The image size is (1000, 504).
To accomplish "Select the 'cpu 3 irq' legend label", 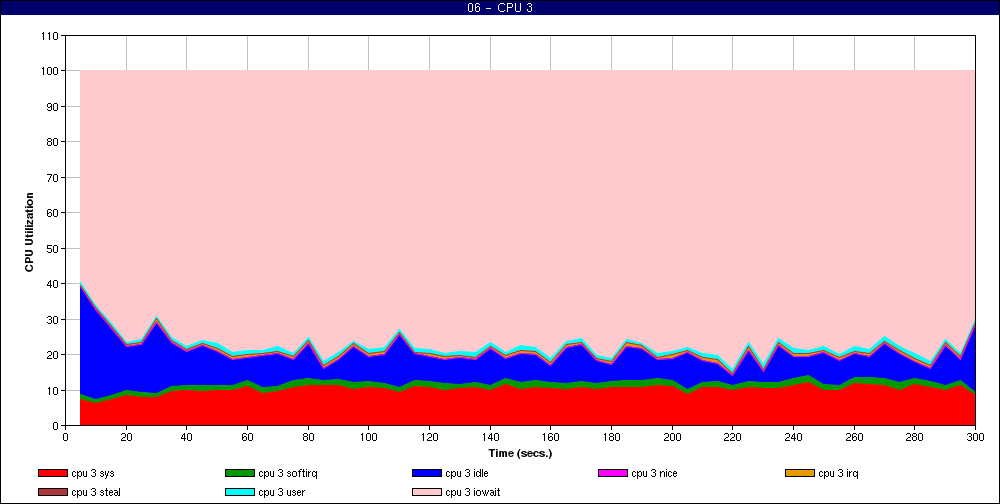I will tap(839, 473).
